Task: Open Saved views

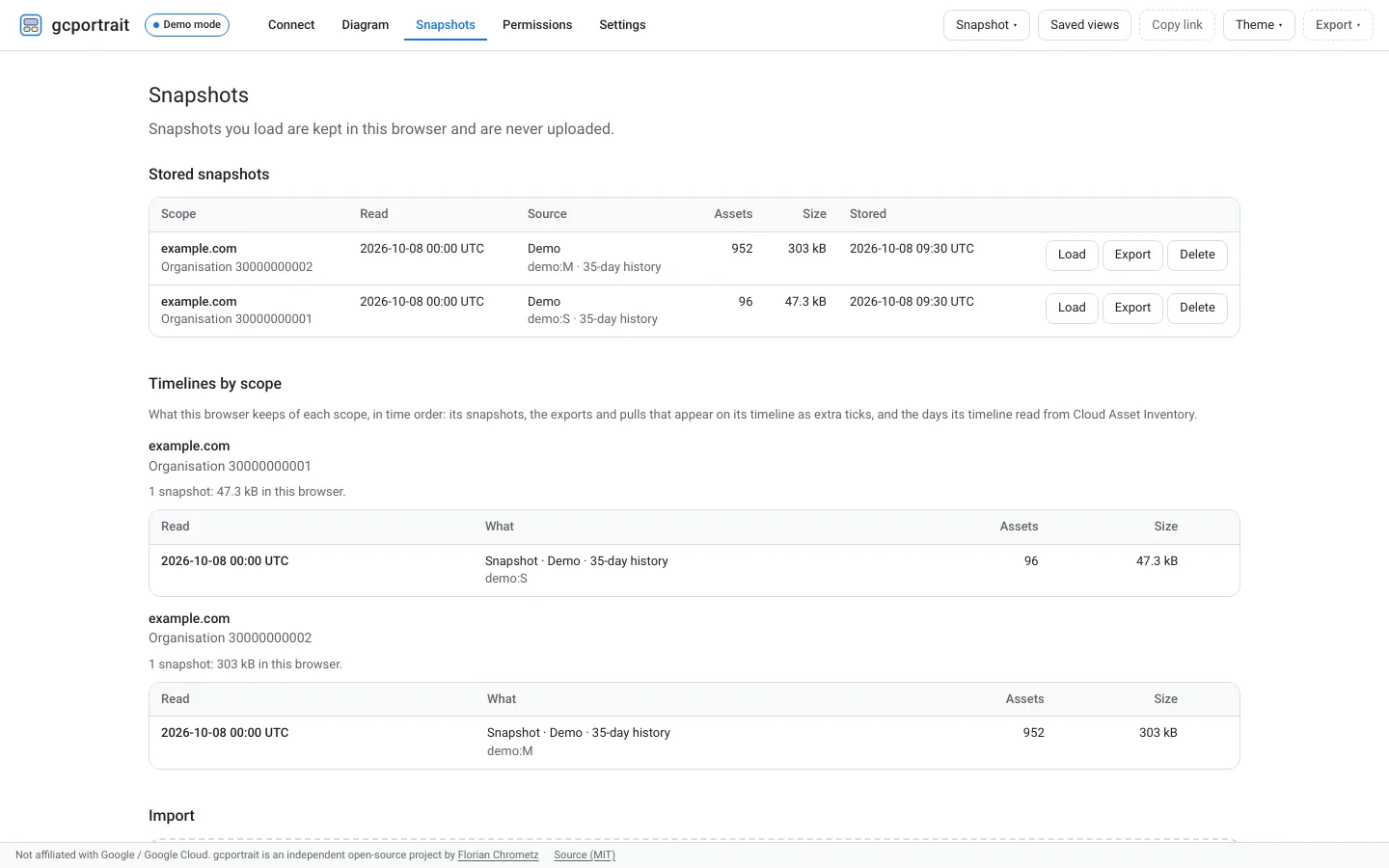Action: tap(1084, 25)
